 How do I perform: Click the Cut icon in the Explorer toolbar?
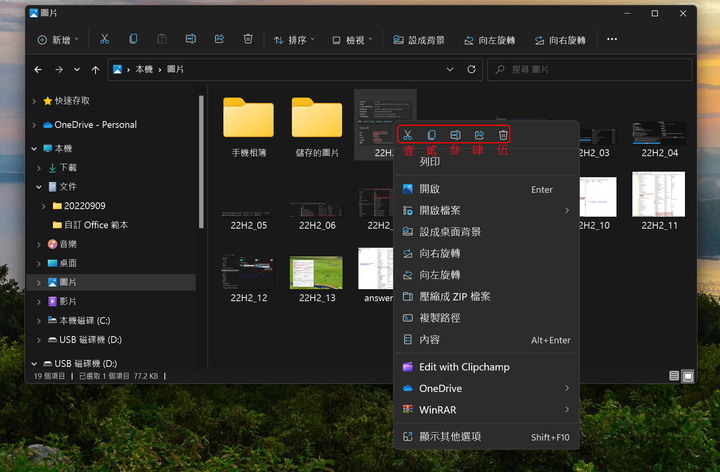(105, 39)
